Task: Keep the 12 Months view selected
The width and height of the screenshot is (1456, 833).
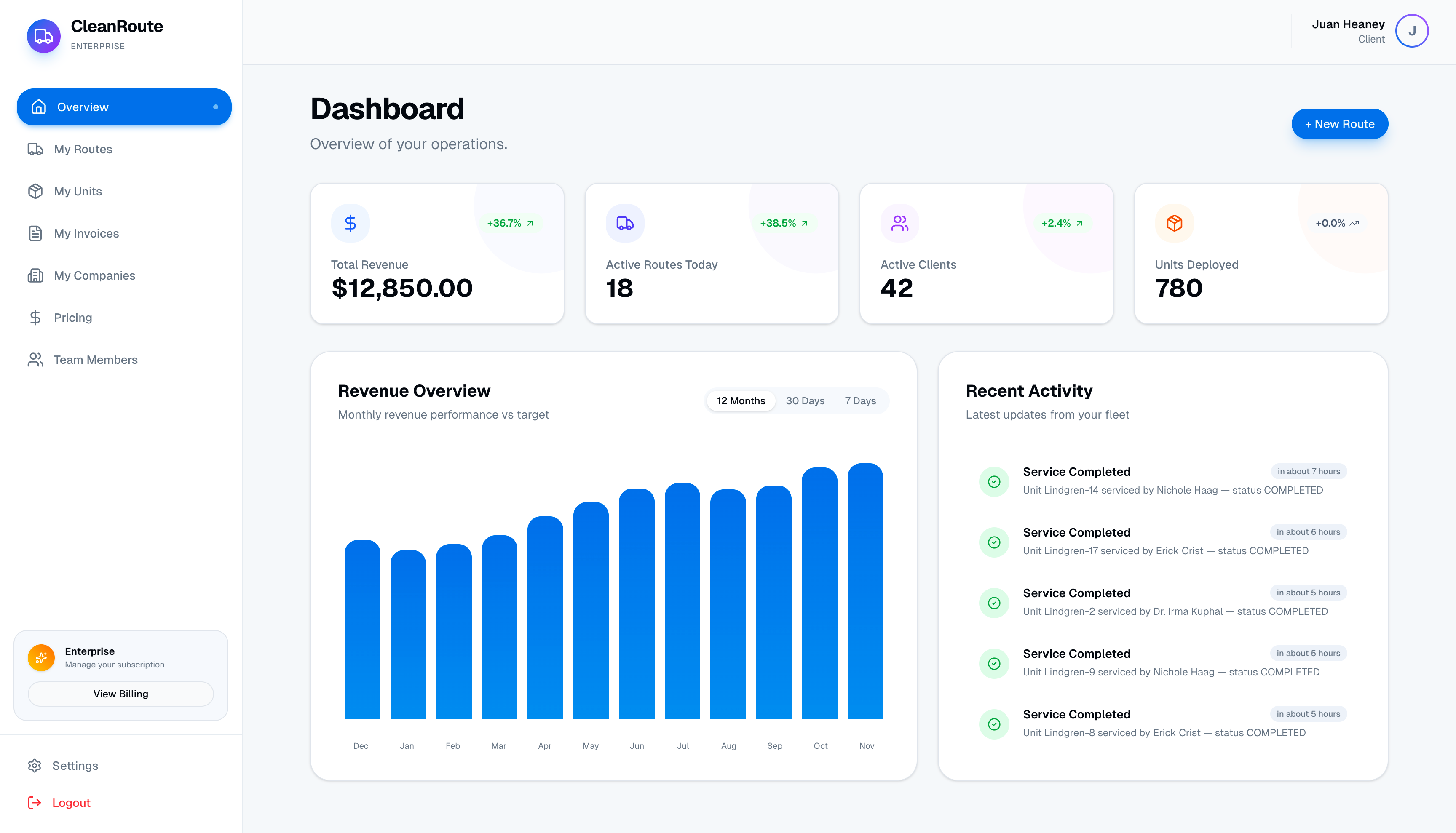Action: click(x=741, y=400)
